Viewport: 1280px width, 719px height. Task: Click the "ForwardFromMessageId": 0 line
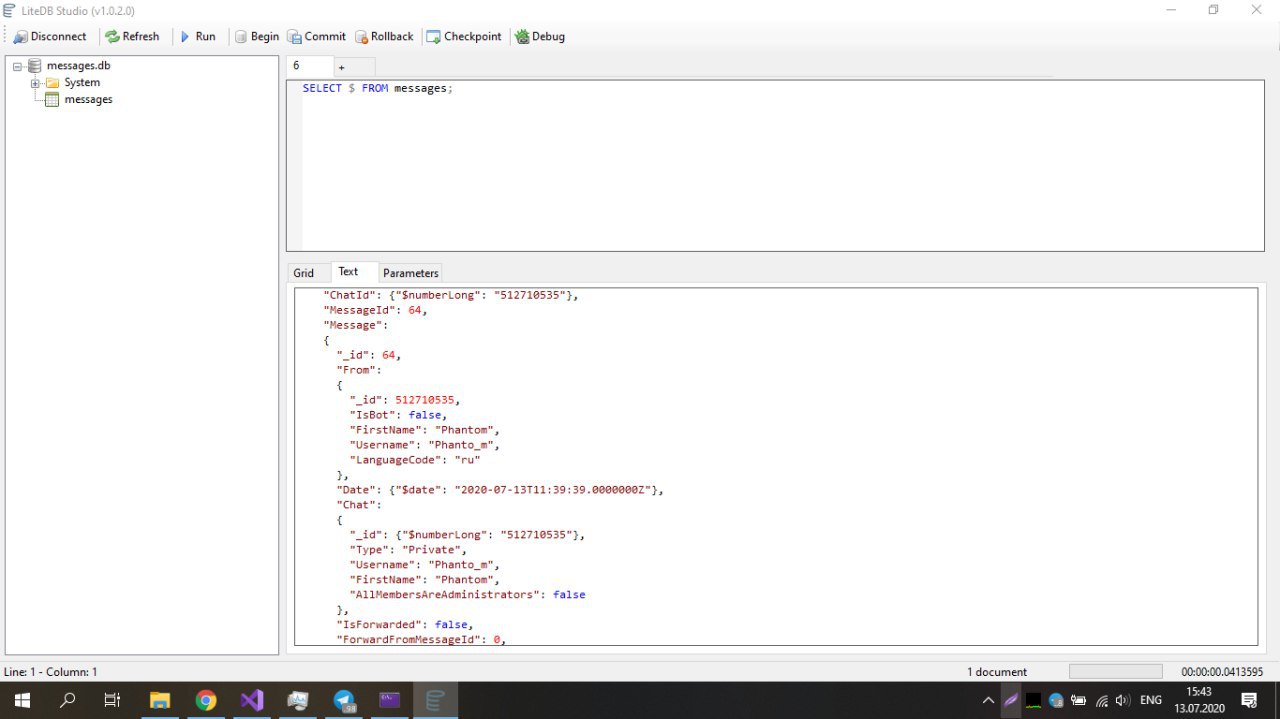click(421, 639)
